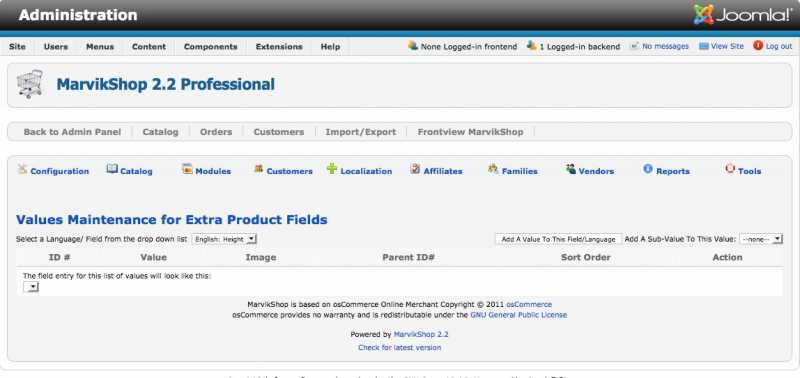Open Vendors using its icon

click(570, 169)
